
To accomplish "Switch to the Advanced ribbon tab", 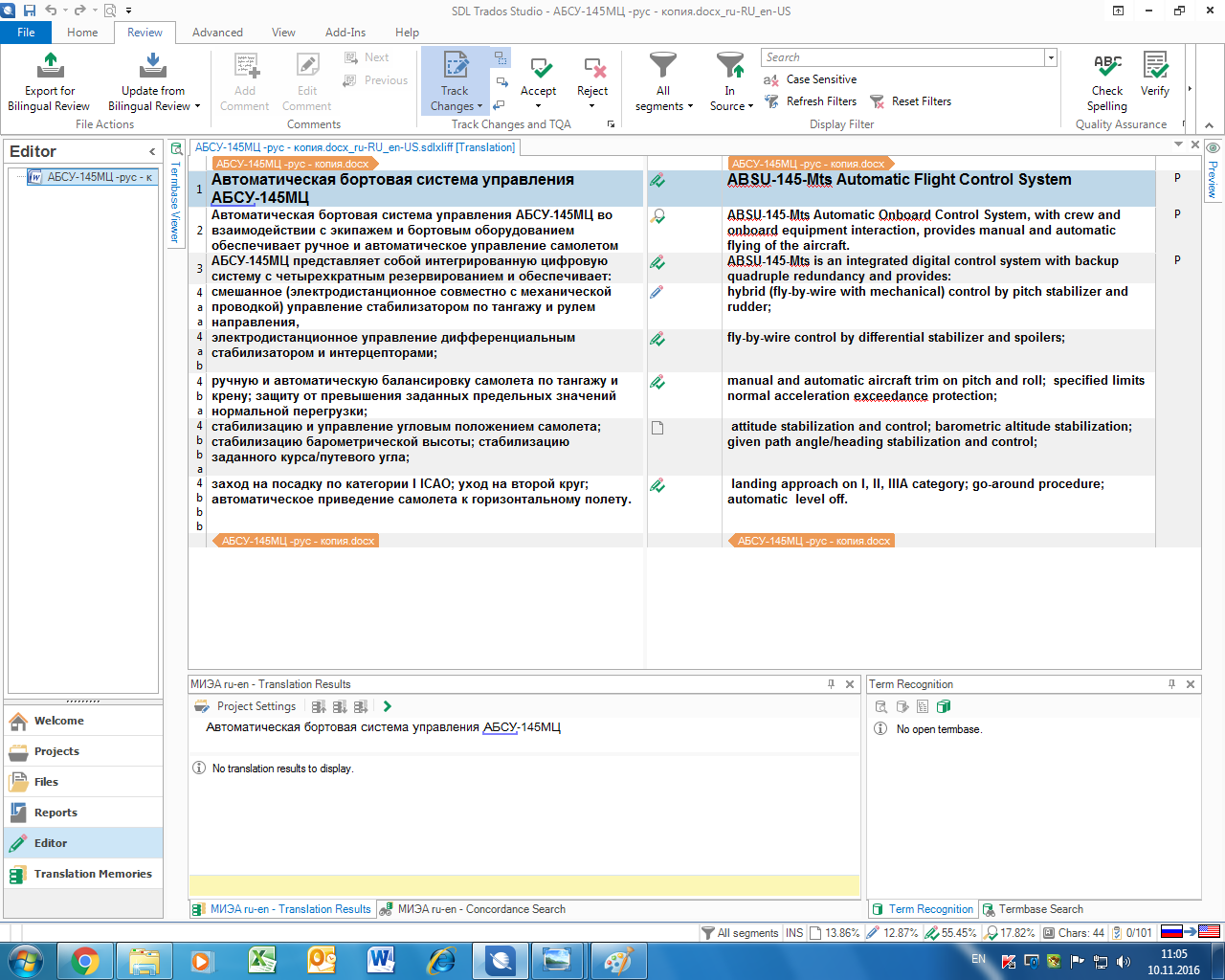I will (x=217, y=33).
